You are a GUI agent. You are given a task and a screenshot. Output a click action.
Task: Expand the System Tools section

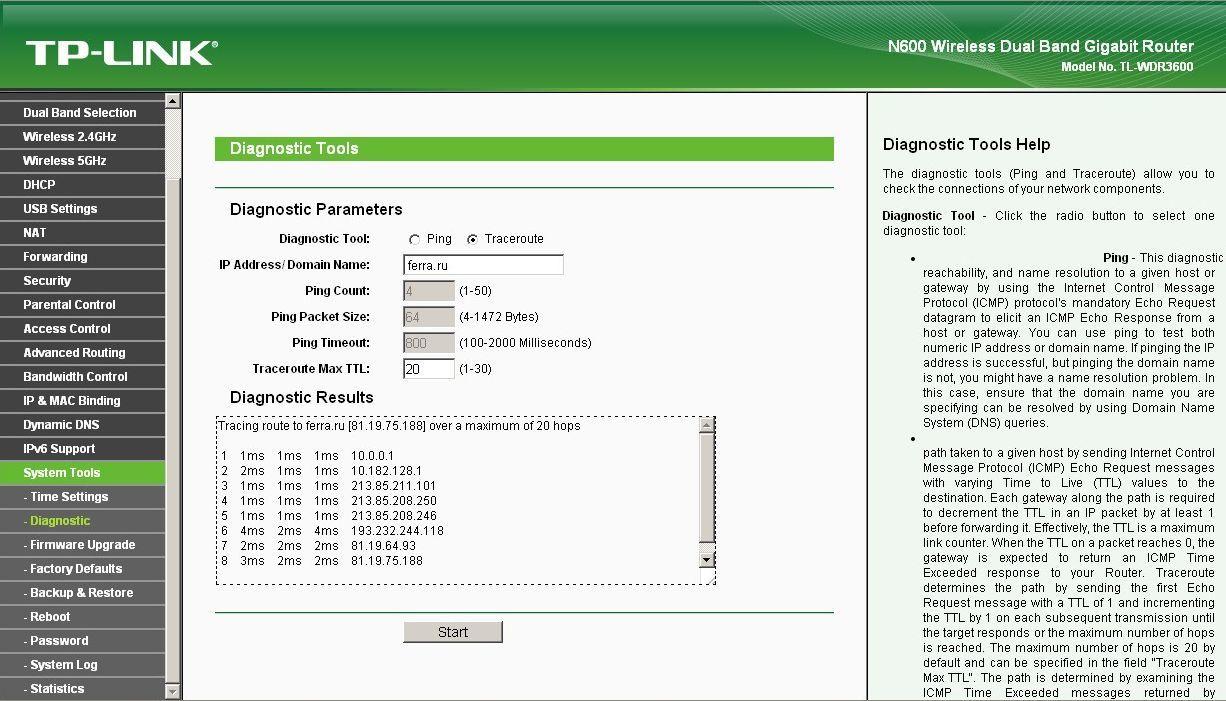coord(62,473)
